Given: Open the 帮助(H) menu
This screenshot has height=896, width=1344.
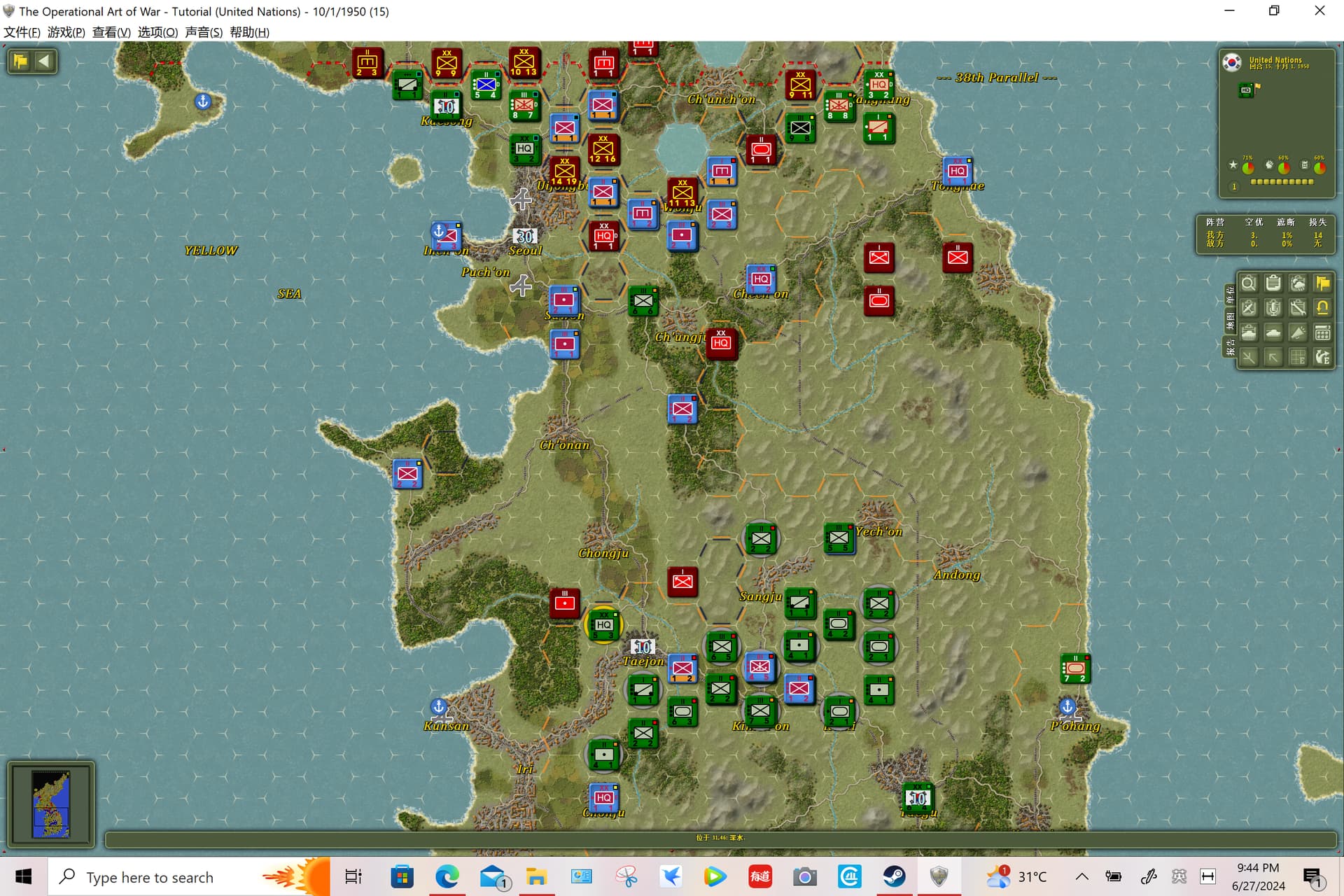Looking at the screenshot, I should point(249,32).
